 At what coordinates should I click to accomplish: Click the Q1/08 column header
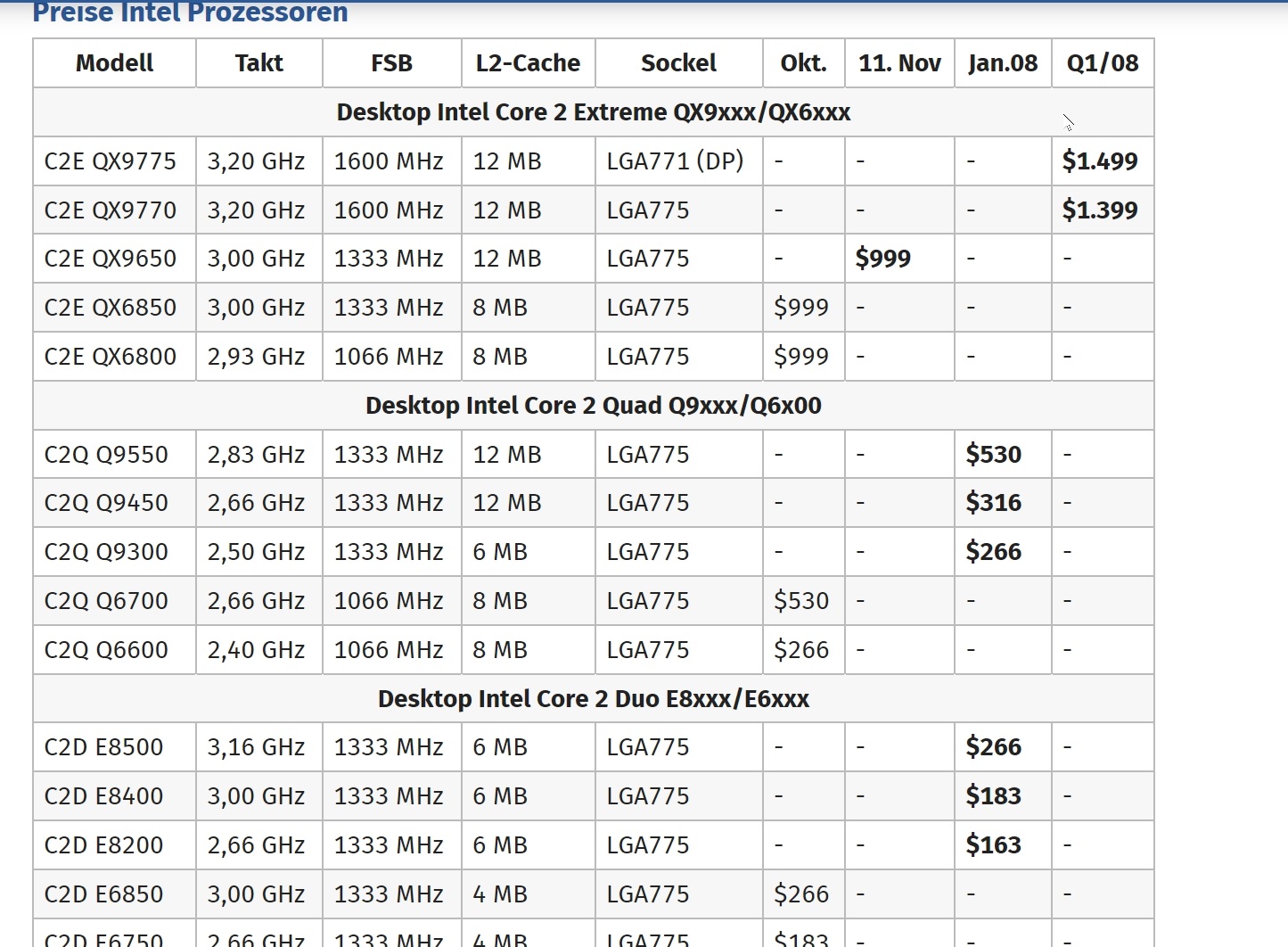(1103, 63)
